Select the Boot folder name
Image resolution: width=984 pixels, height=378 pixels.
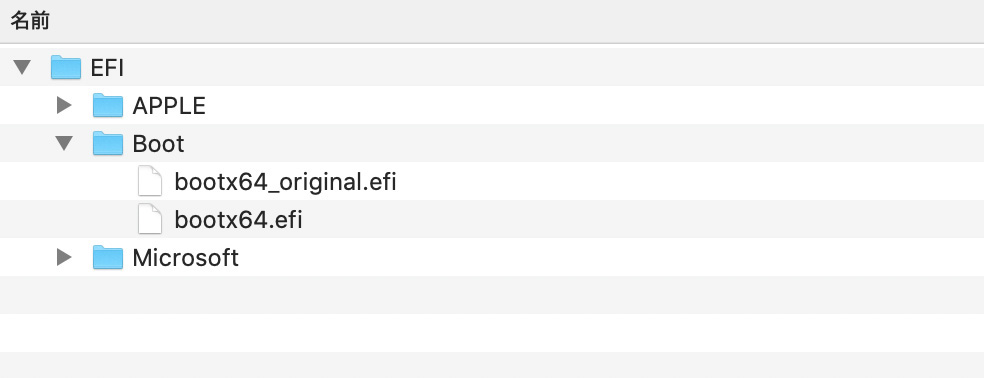coord(158,144)
